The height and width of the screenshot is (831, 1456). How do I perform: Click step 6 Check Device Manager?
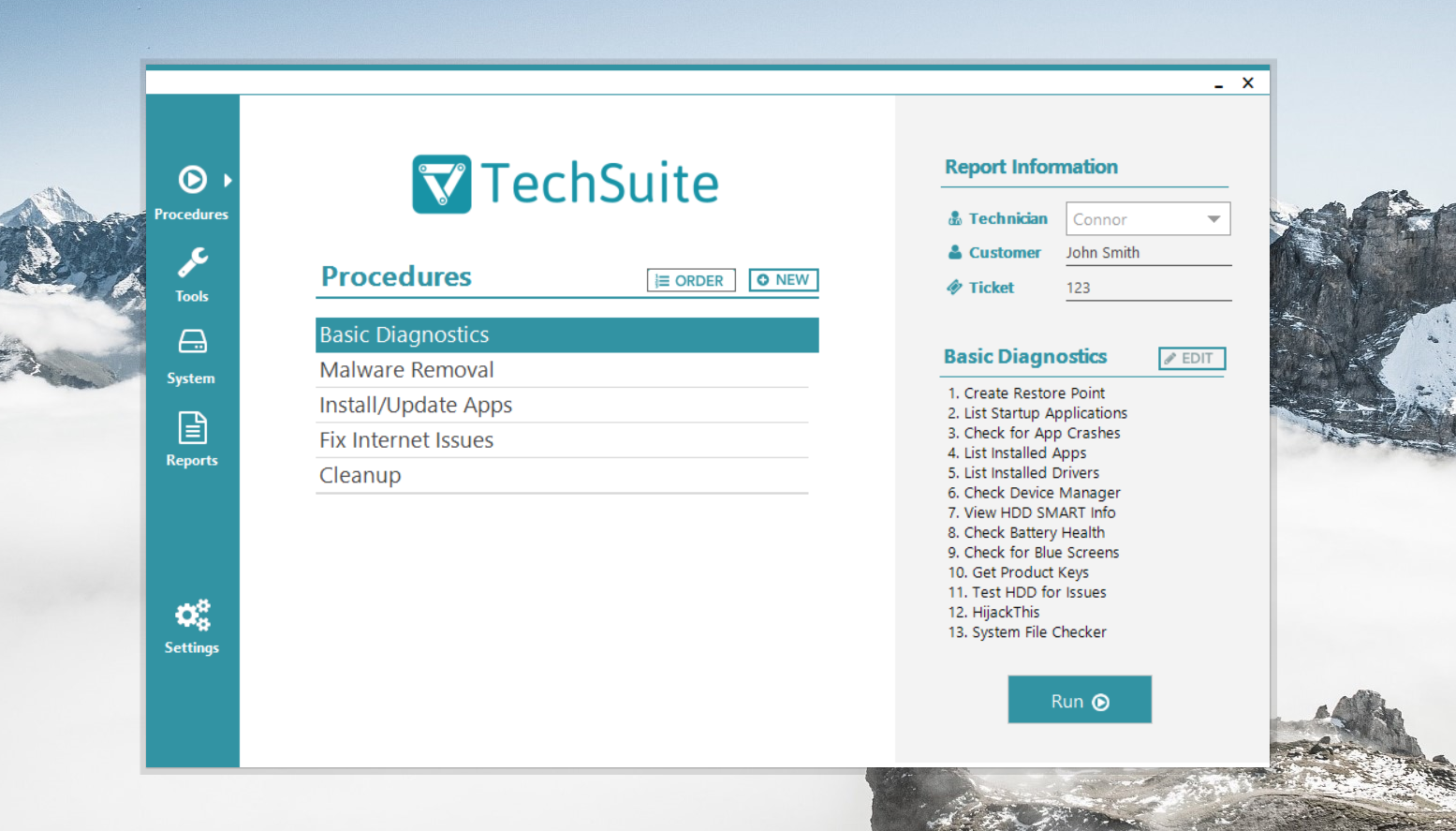(1034, 493)
